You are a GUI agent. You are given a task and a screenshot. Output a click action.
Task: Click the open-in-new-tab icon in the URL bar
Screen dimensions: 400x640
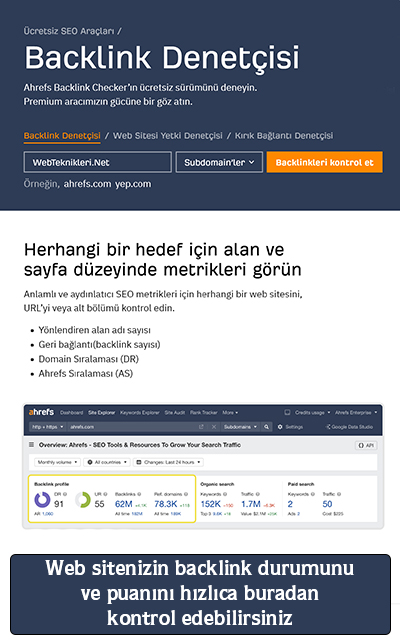click(x=201, y=427)
